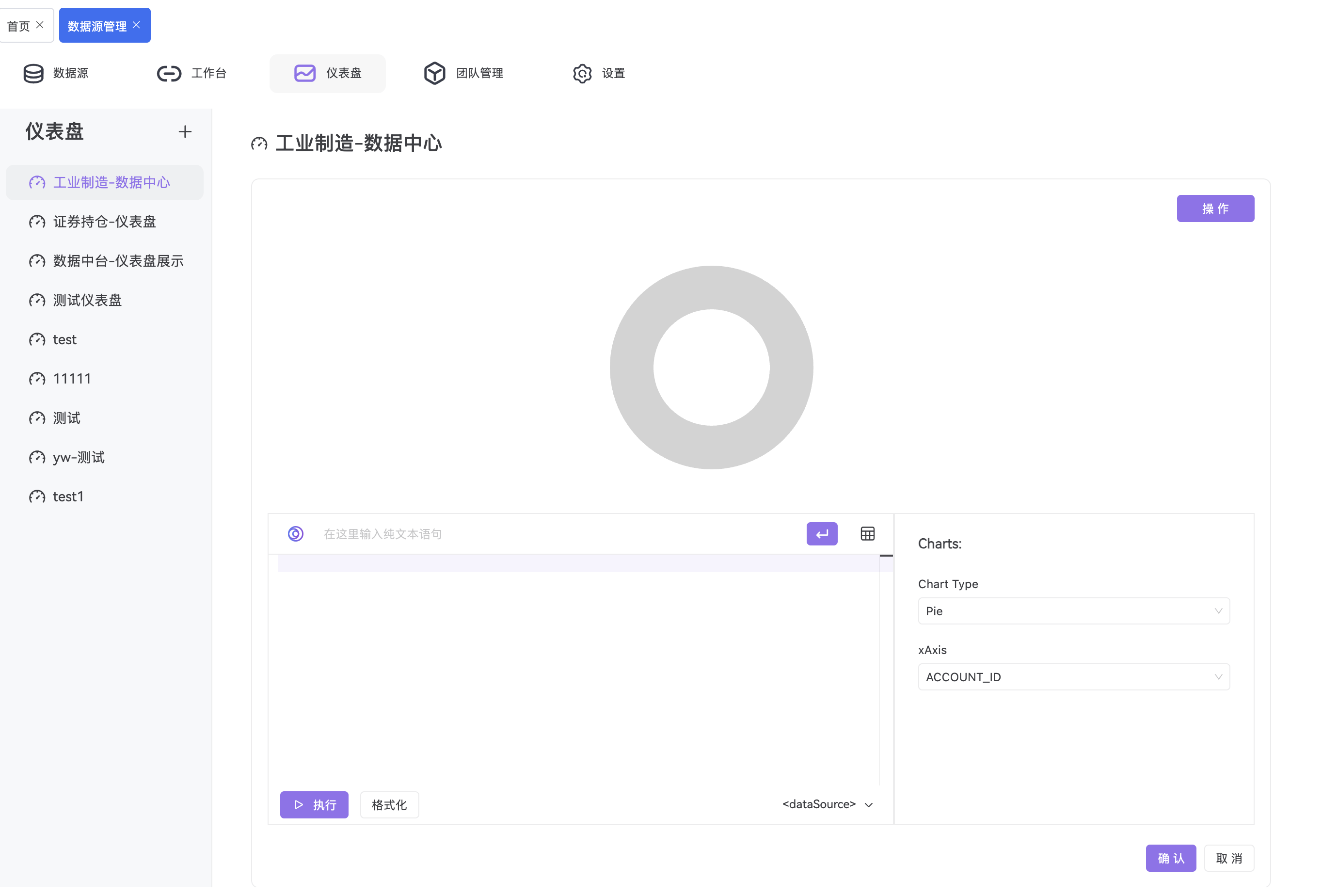Close the 数据源管理 tab
This screenshot has height=896, width=1338.
[x=136, y=25]
